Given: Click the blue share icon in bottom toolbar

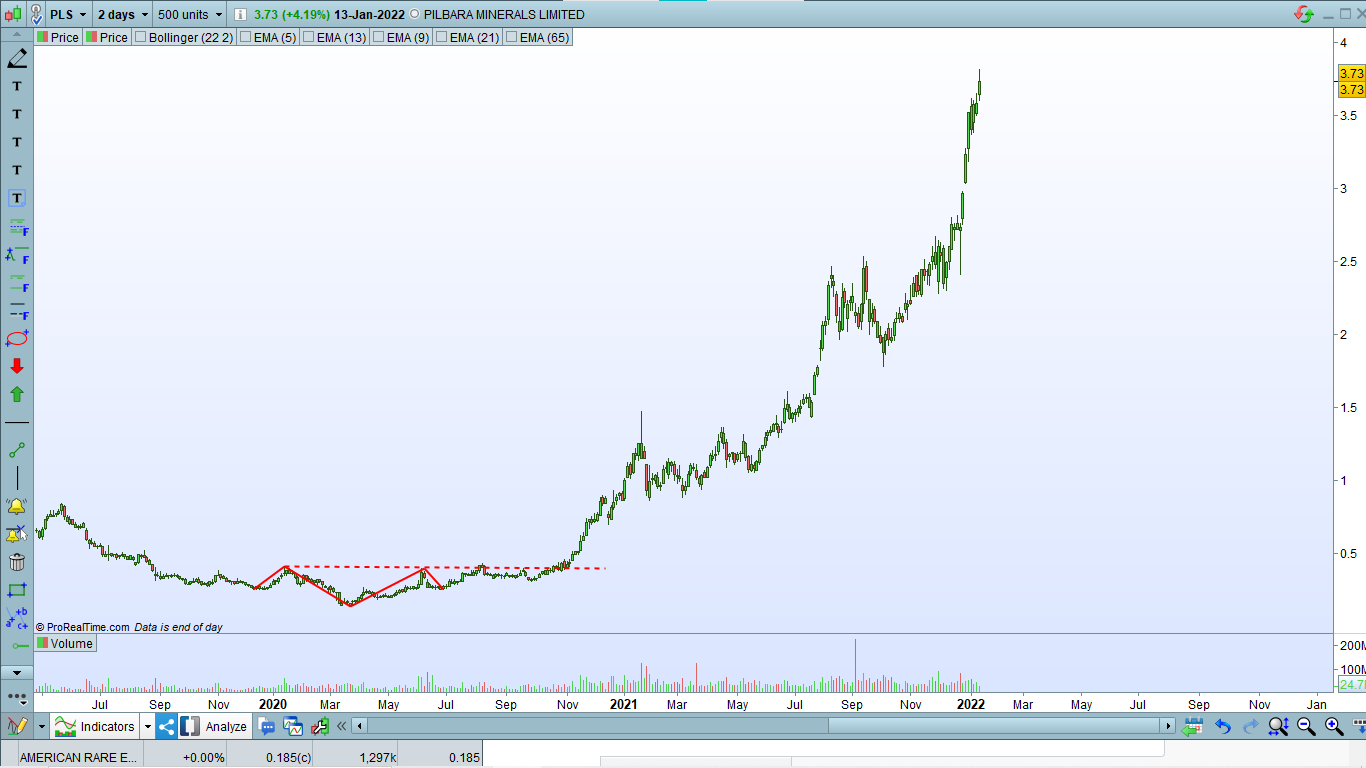Looking at the screenshot, I should (166, 727).
